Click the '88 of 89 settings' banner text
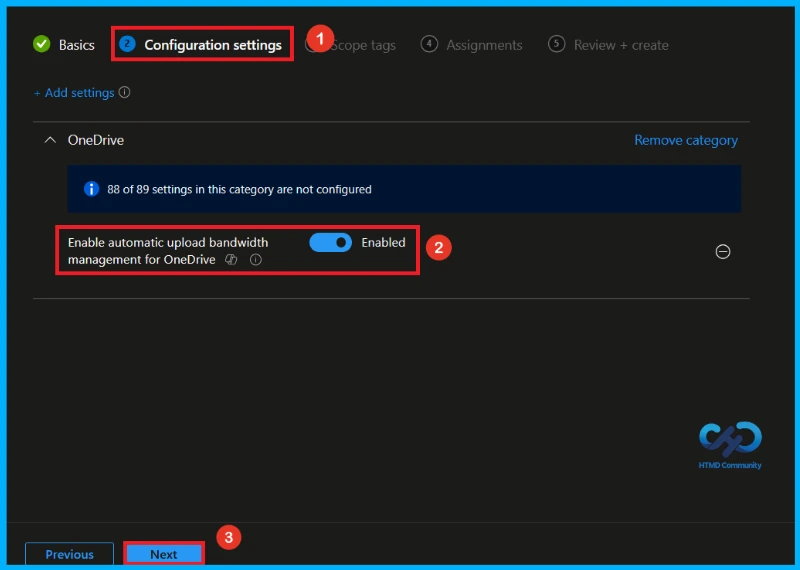 coord(239,189)
